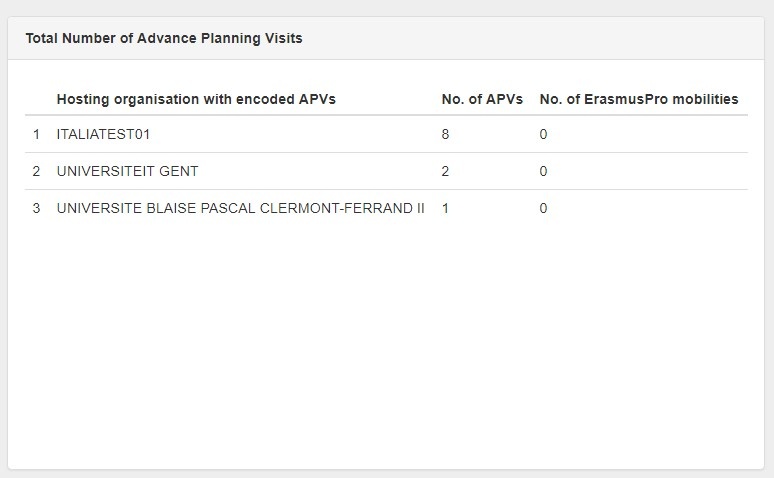The image size is (774, 478).
Task: Click the APV count 1 for Blaise Pascal
Action: tap(445, 208)
